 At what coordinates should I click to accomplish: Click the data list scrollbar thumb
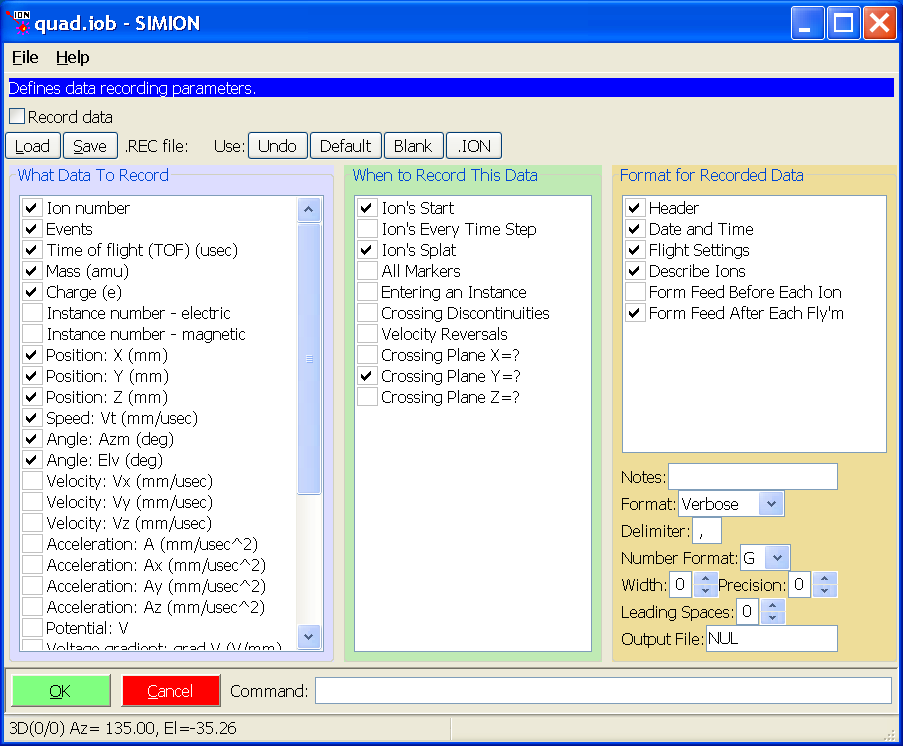click(x=309, y=359)
